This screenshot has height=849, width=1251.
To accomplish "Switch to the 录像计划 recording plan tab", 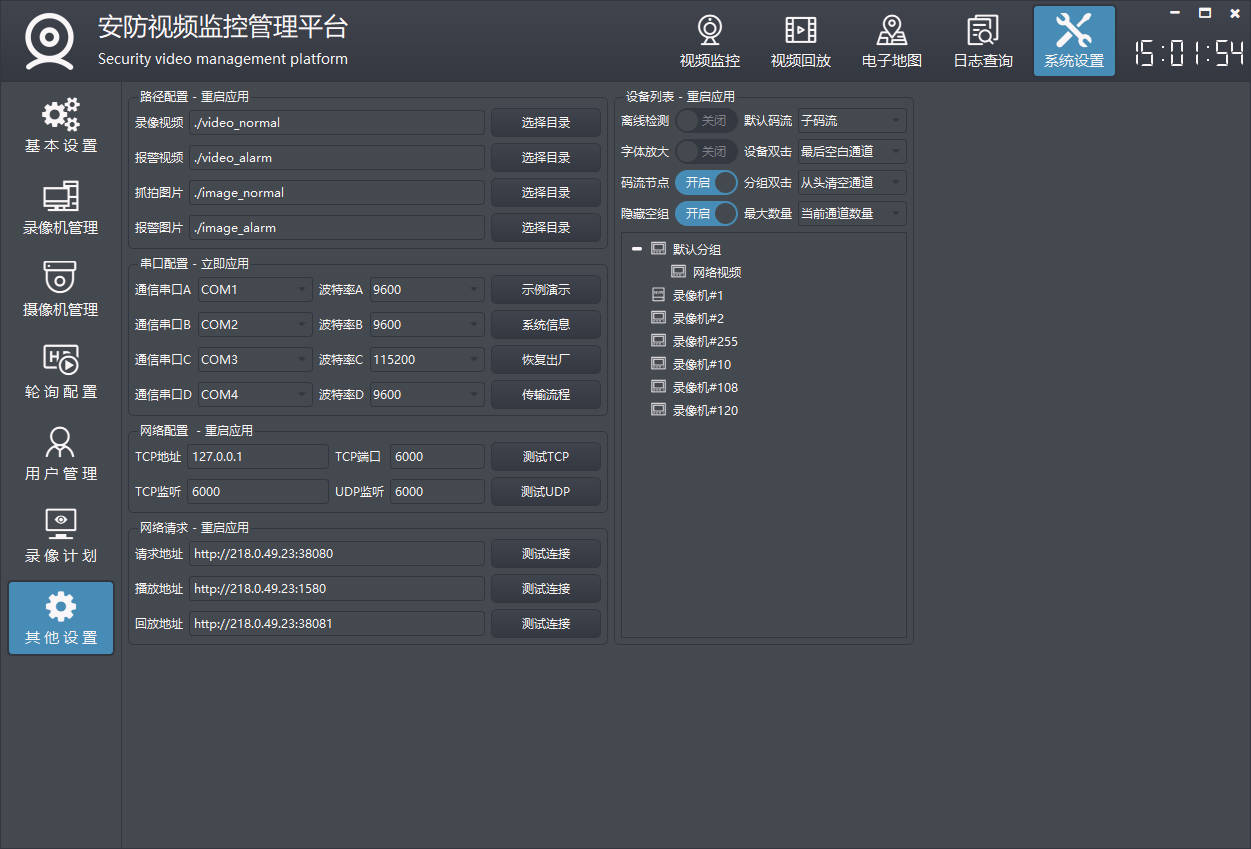I will coord(61,536).
